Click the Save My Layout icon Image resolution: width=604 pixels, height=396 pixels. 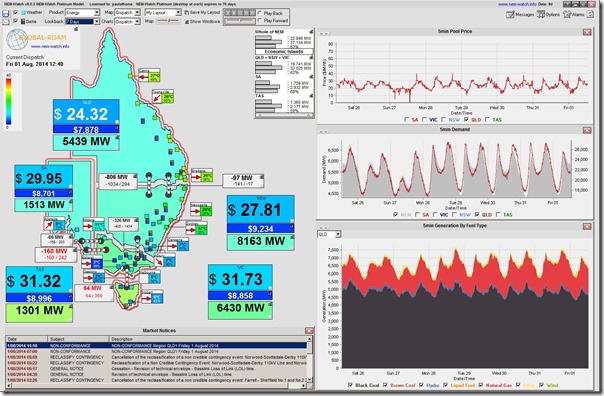click(x=187, y=12)
